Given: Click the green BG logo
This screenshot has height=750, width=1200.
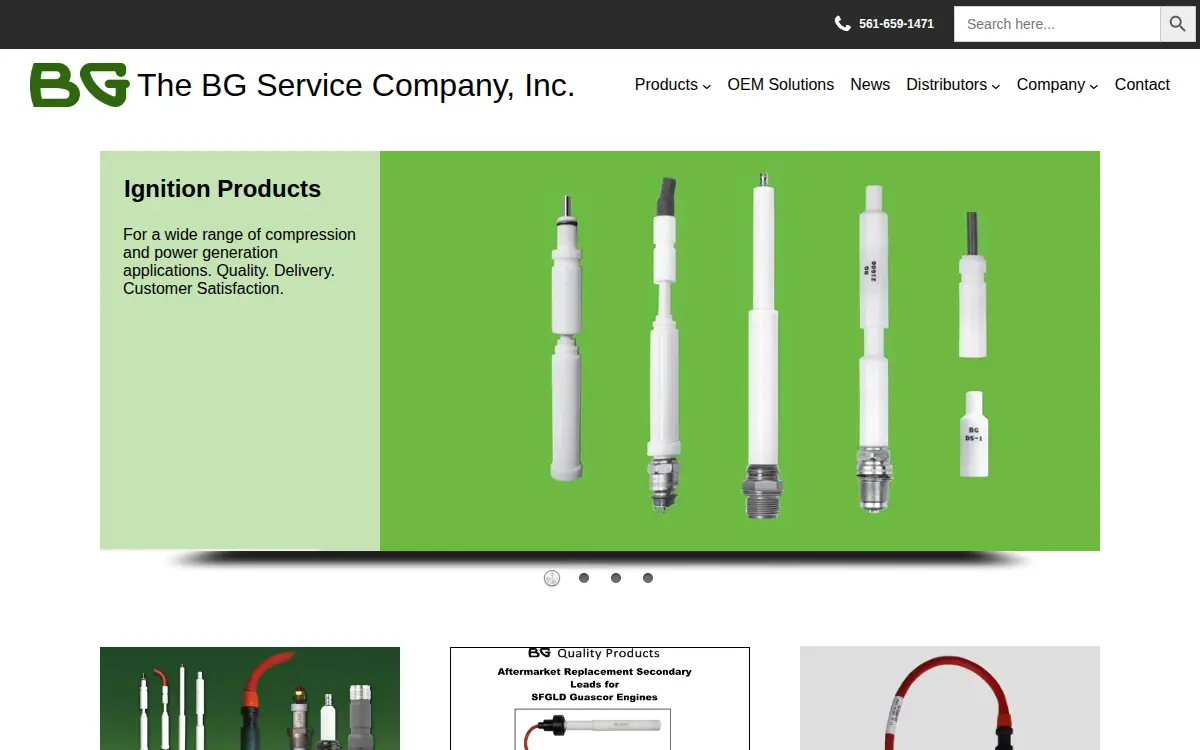Looking at the screenshot, I should click(x=80, y=85).
